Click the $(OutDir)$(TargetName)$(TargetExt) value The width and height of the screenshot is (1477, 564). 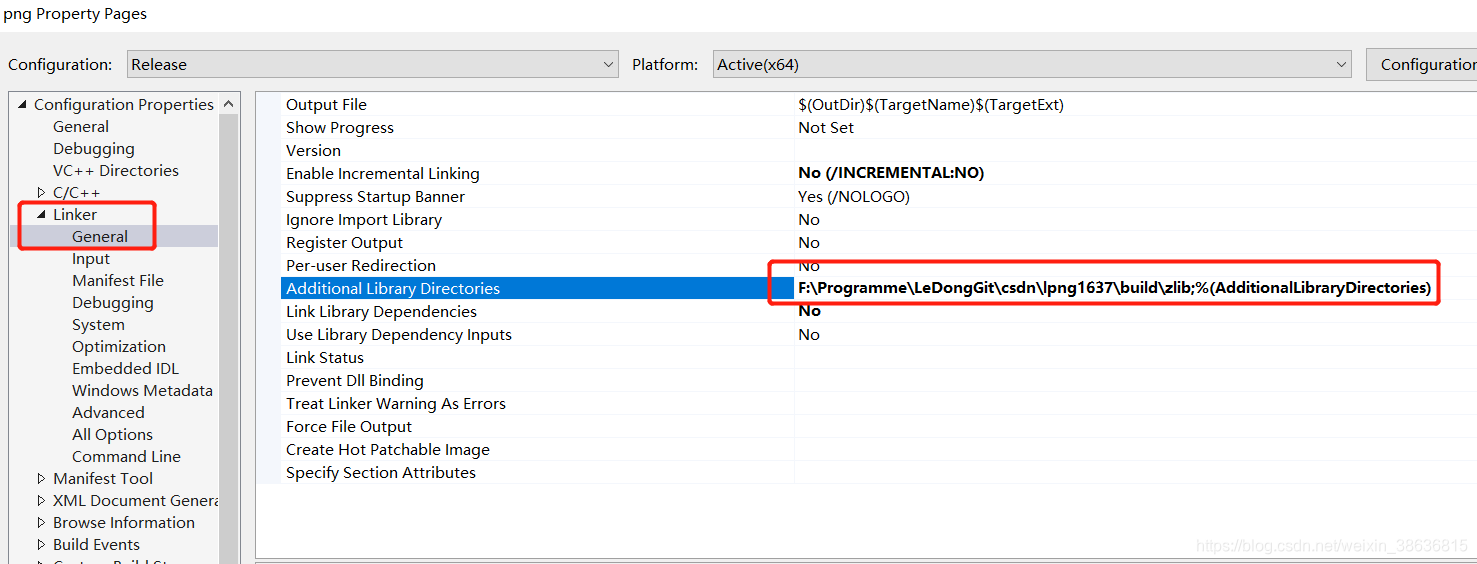(x=931, y=105)
